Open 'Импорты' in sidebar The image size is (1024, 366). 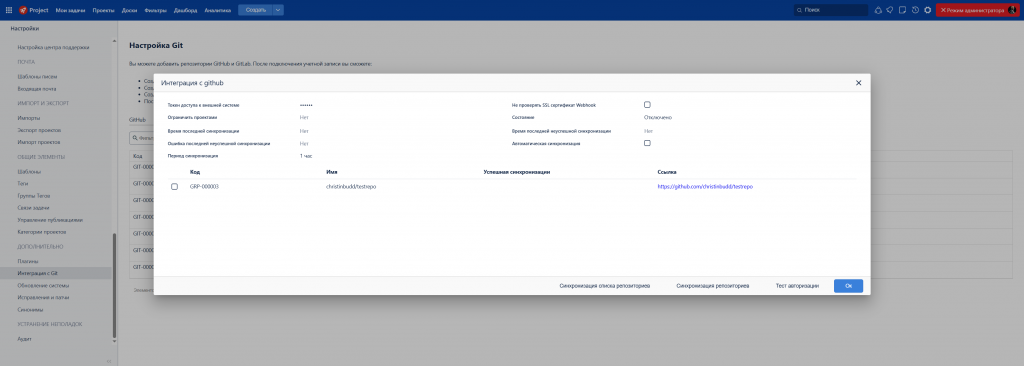point(29,118)
